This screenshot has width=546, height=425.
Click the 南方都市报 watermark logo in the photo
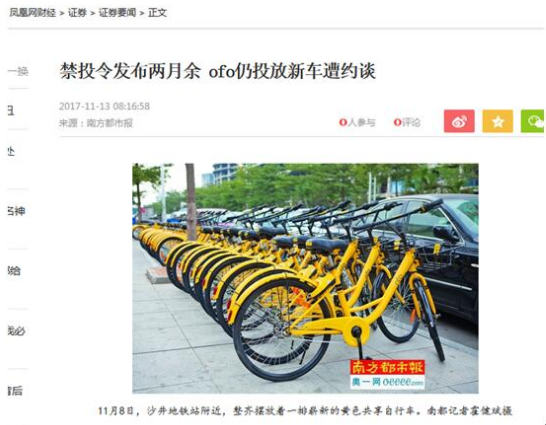pos(387,367)
